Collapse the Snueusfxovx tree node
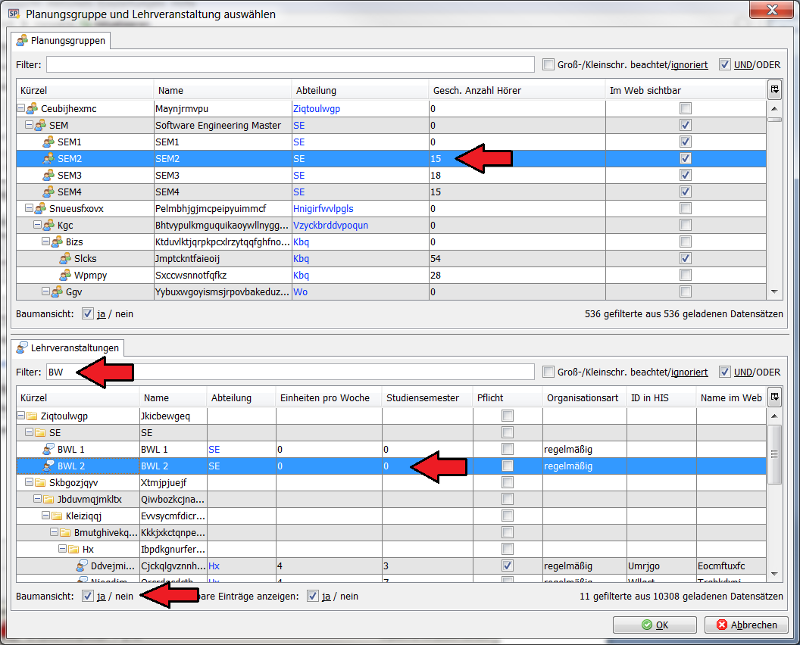Screen dimensions: 800x645 point(29,208)
